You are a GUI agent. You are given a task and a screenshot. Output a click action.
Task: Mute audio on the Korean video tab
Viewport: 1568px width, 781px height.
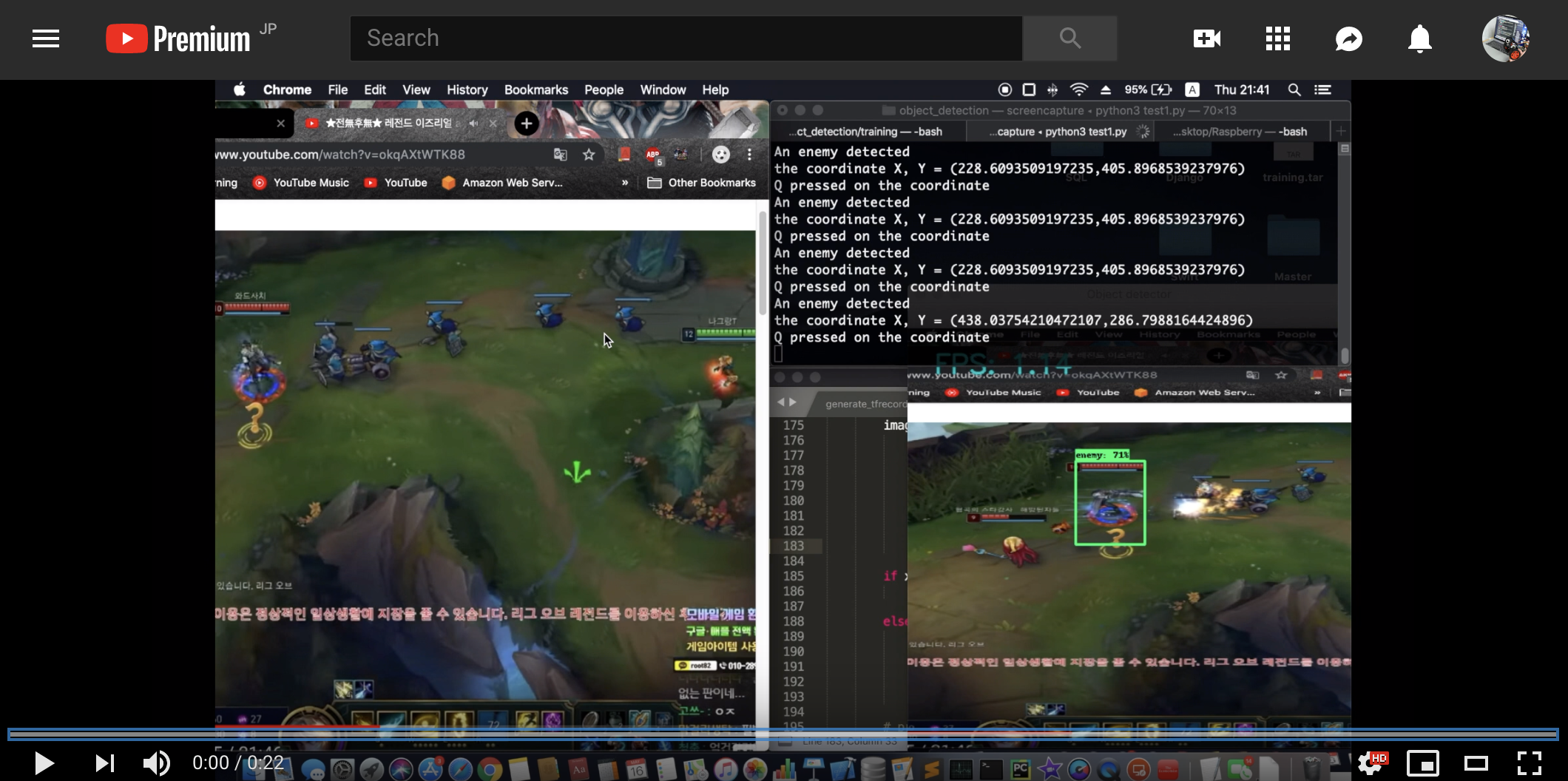click(x=473, y=124)
